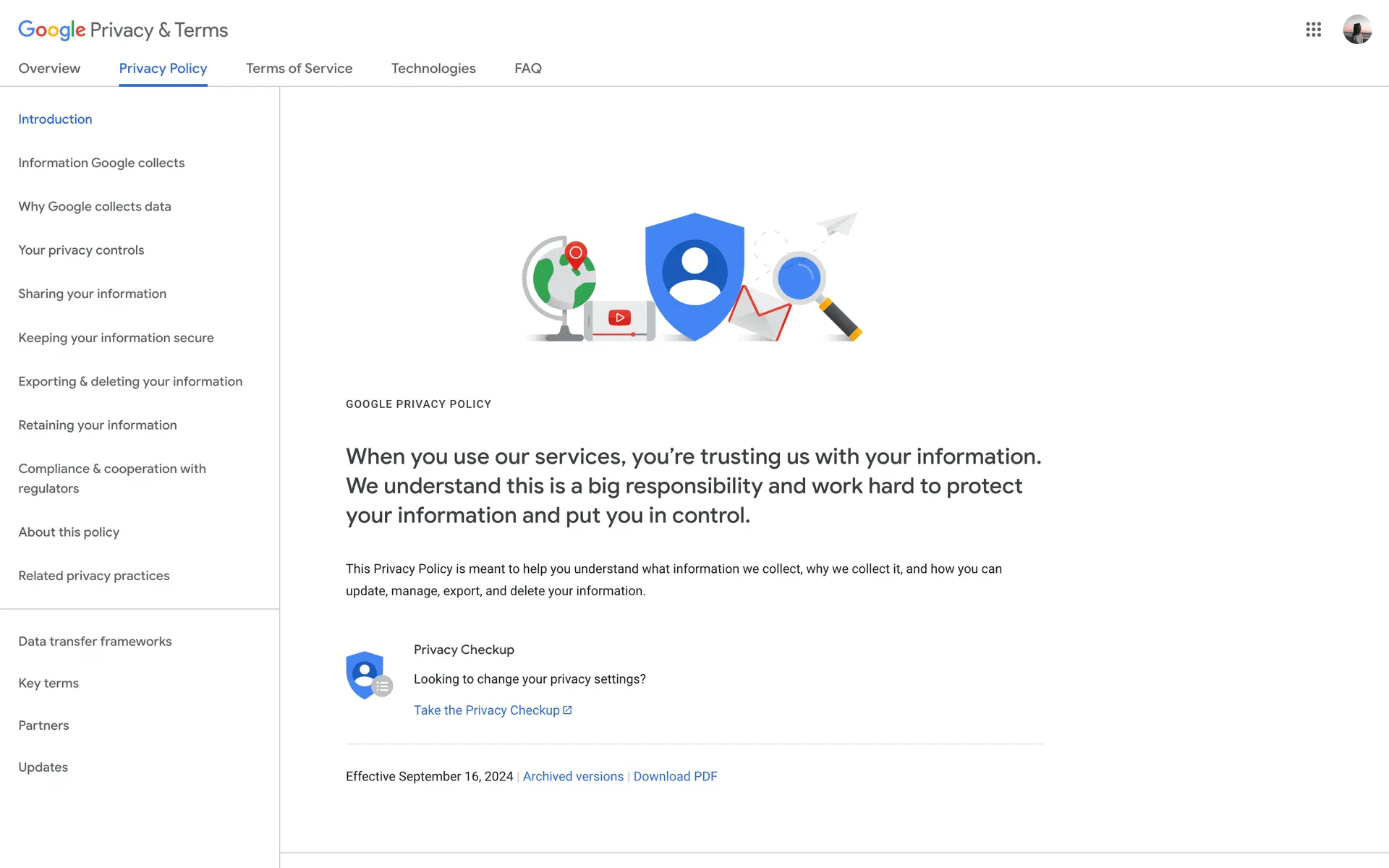Screen dimensions: 1389x868
Task: Open the Terms of Service tab
Action: 299,68
